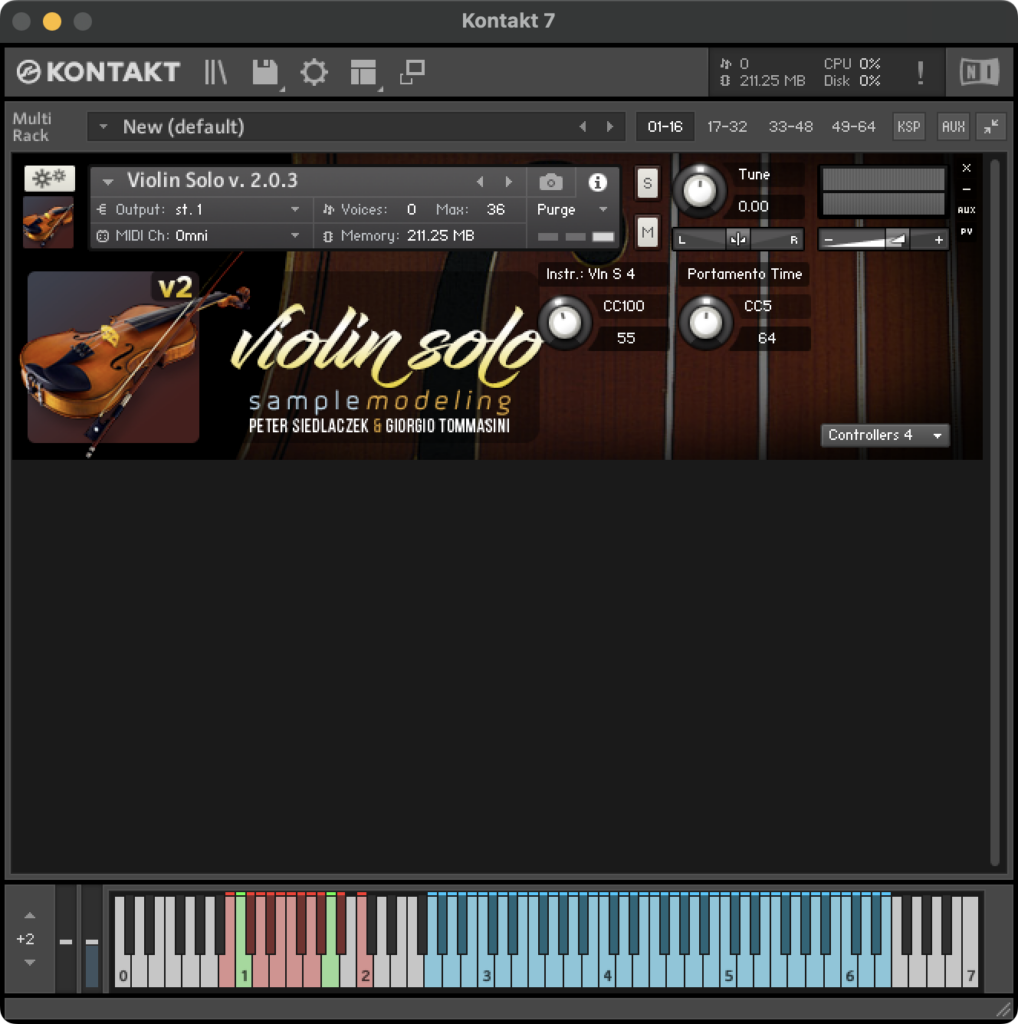This screenshot has height=1024, width=1018.
Task: Toggle instrument AUX sends view
Action: (x=966, y=210)
